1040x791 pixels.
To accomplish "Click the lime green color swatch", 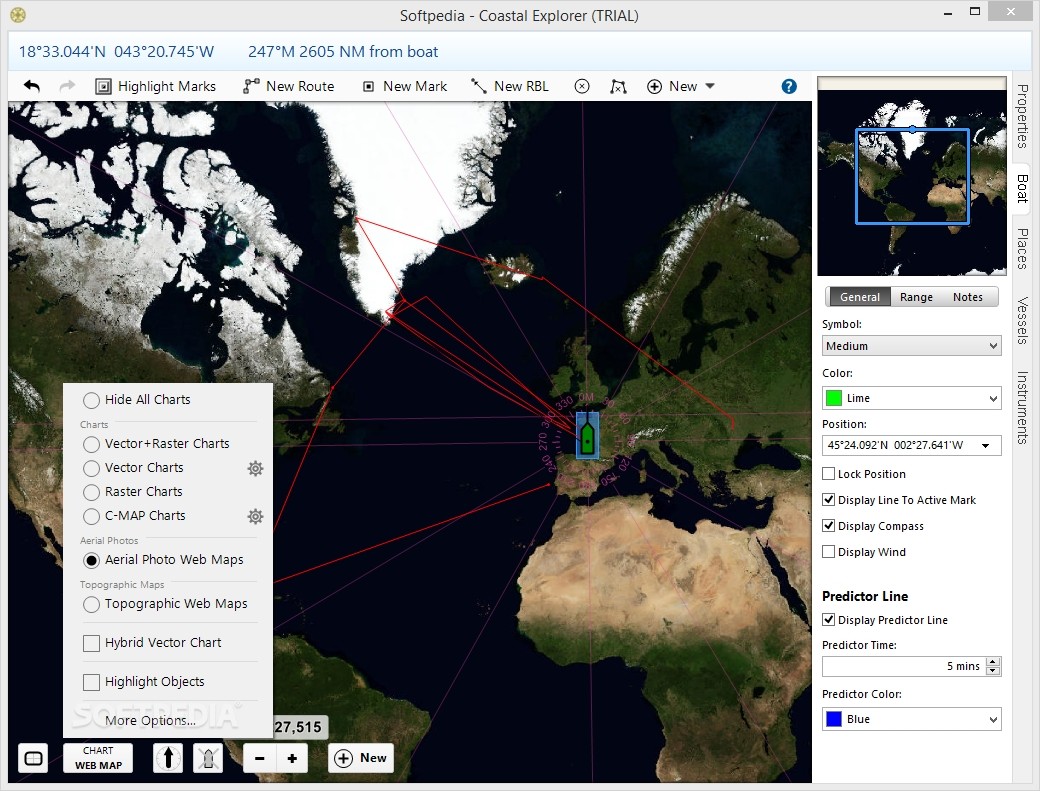I will coord(833,398).
